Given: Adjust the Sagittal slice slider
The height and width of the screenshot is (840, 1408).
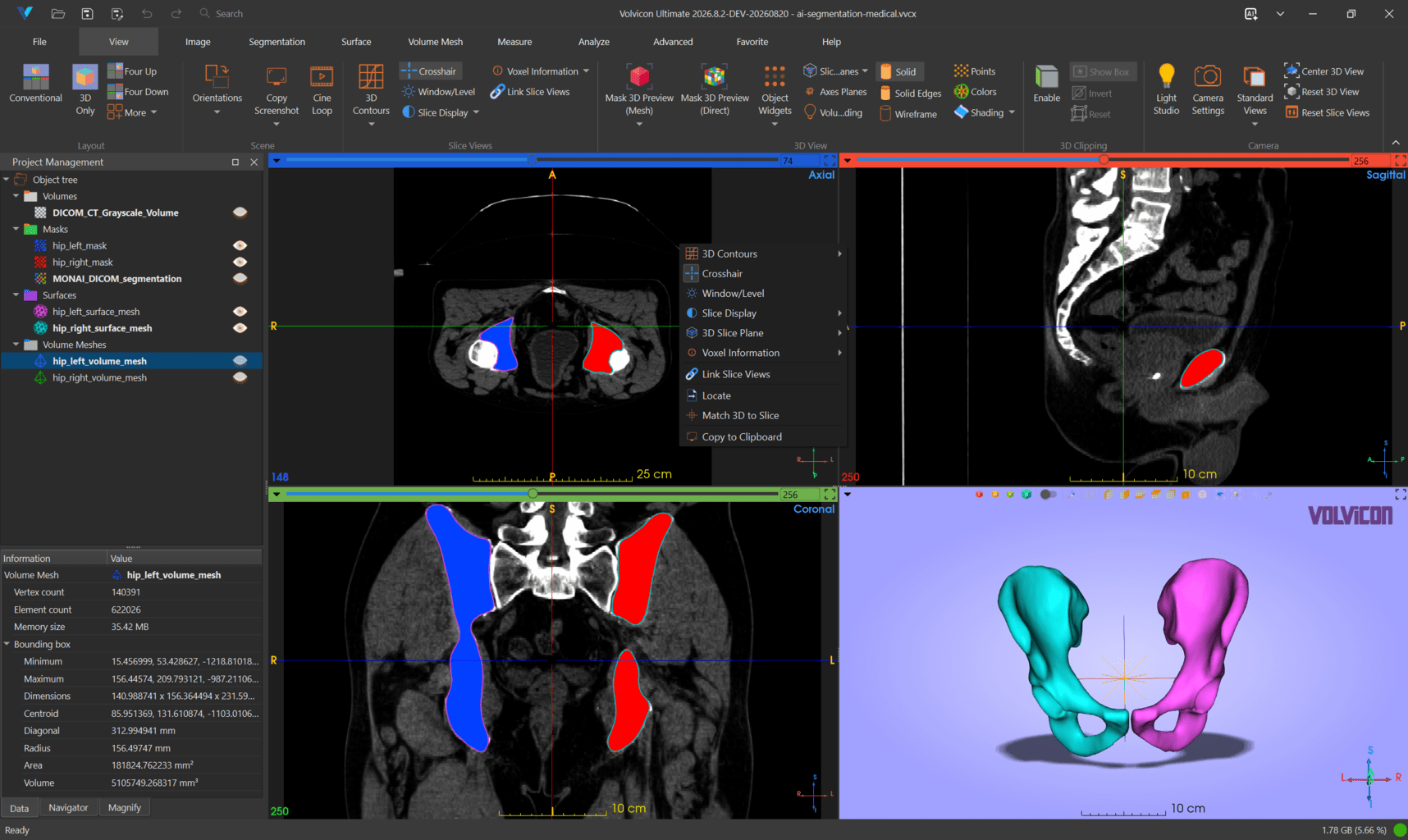Looking at the screenshot, I should tap(1104, 160).
